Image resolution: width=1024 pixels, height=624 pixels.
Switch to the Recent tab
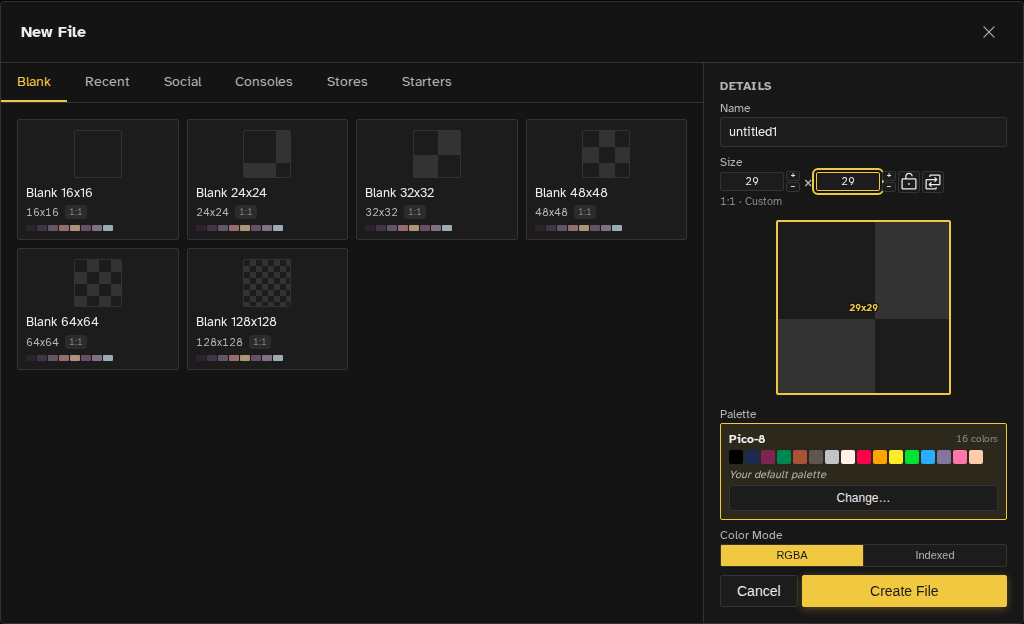107,82
